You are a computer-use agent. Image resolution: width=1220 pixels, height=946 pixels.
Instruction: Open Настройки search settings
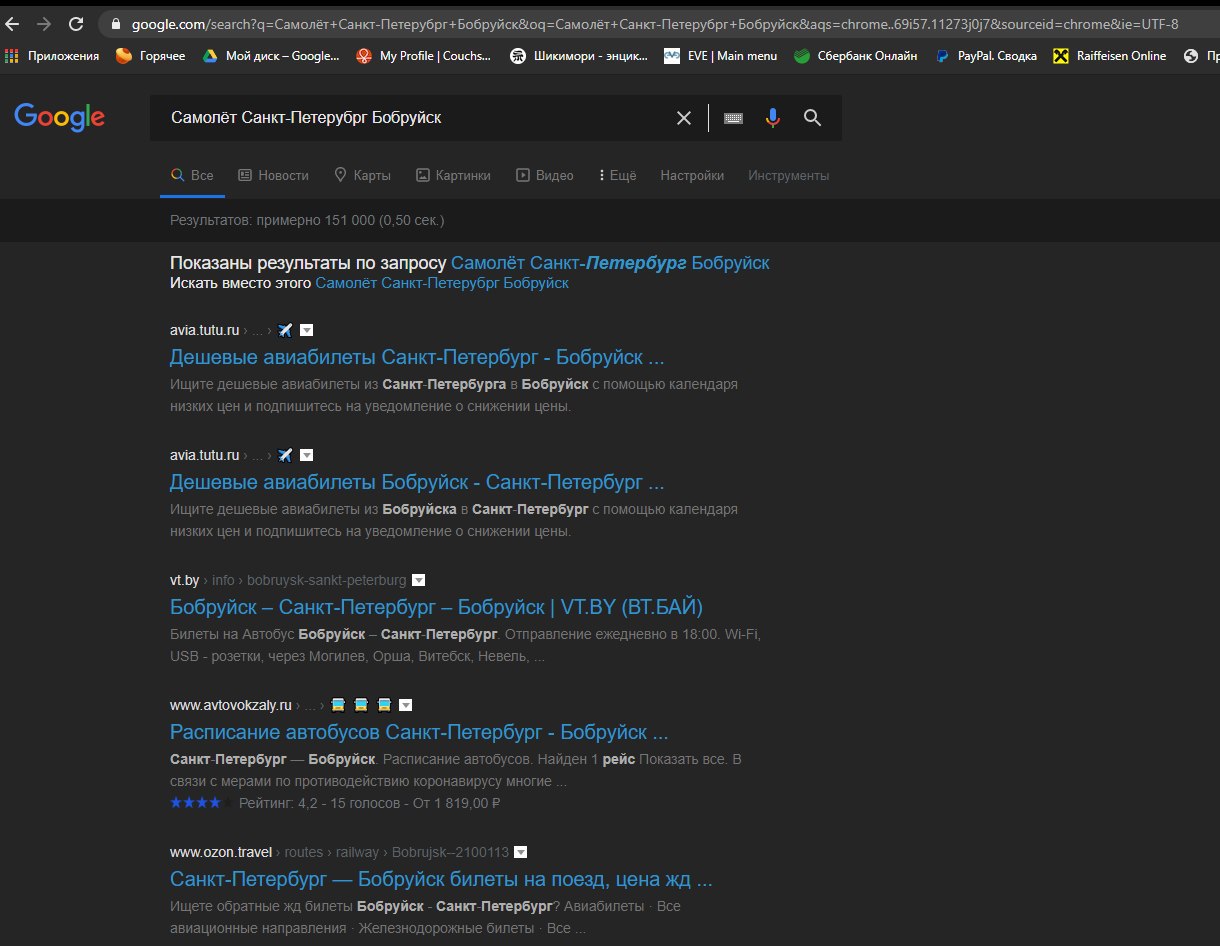tap(692, 175)
